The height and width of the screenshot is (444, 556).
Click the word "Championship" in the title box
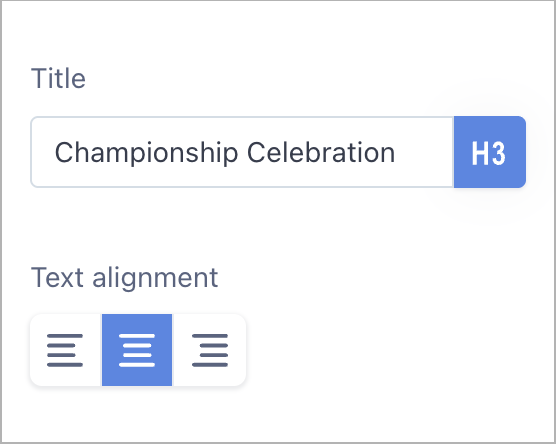pos(146,153)
